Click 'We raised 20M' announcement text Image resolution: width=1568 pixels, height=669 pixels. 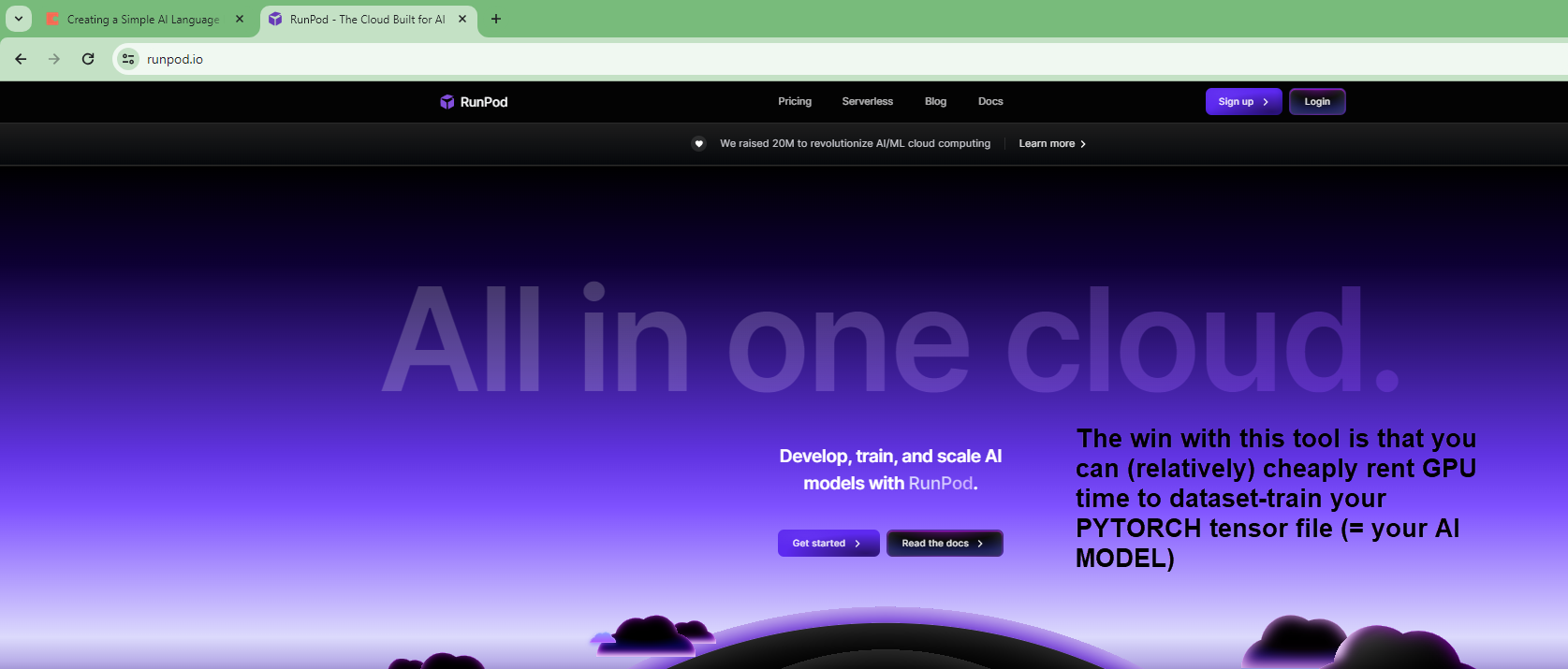855,143
